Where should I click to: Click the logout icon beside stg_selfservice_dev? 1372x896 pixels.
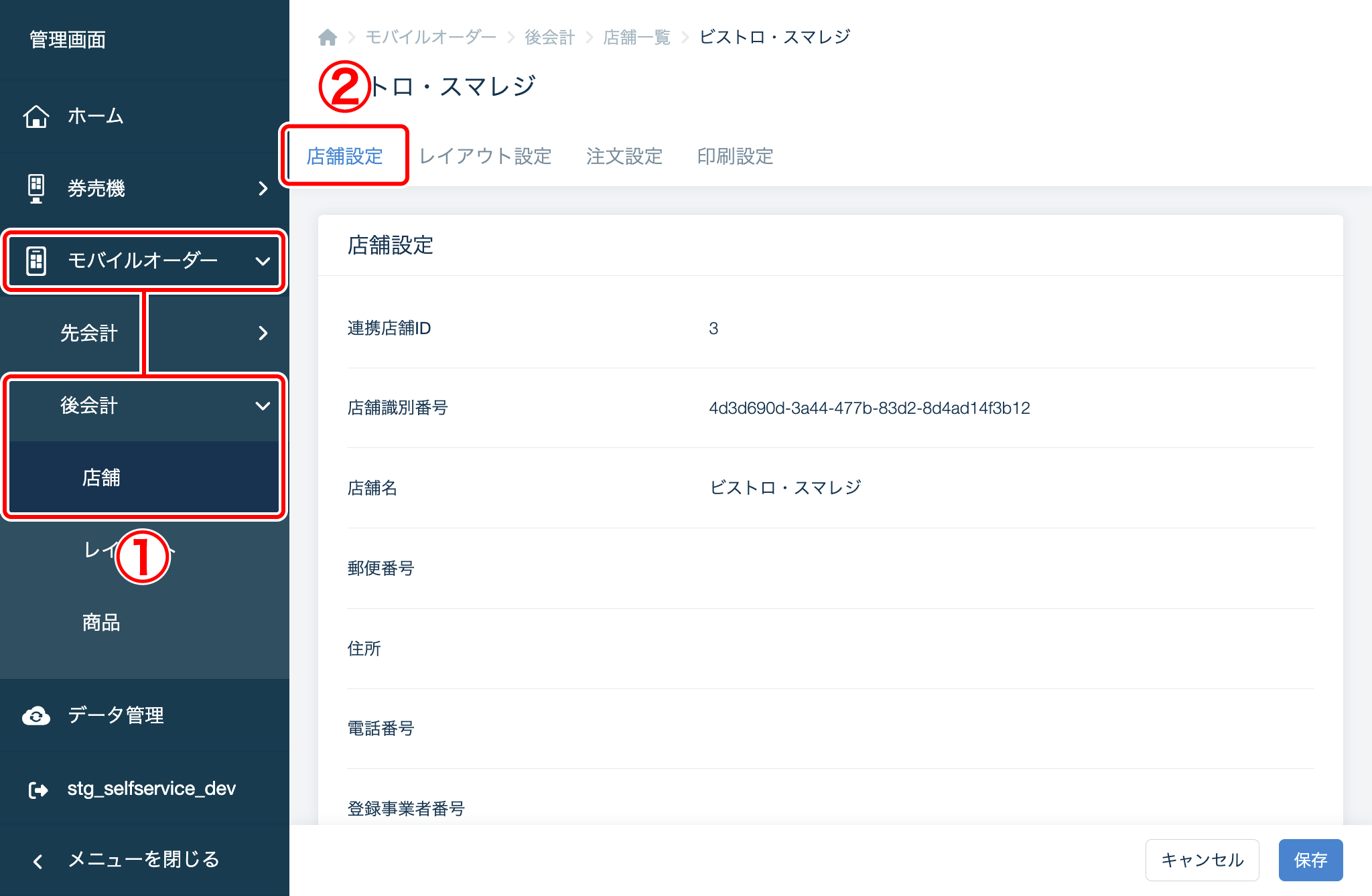(38, 790)
